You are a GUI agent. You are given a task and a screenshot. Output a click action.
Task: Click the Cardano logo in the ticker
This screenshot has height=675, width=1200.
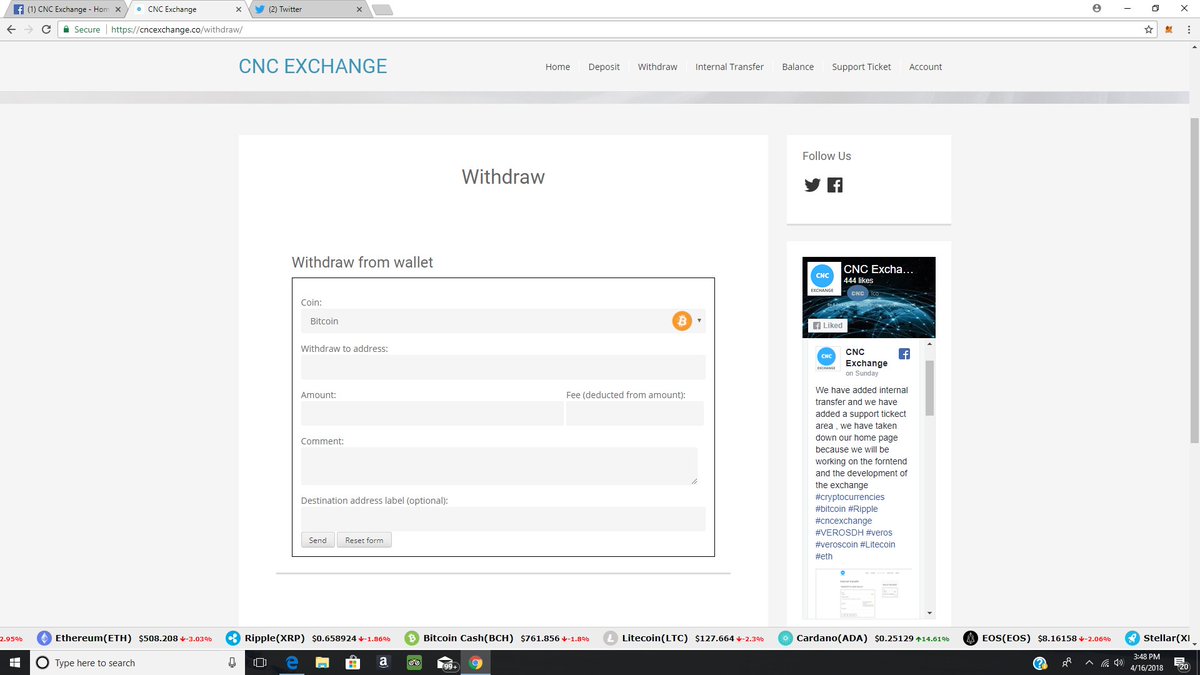point(786,638)
